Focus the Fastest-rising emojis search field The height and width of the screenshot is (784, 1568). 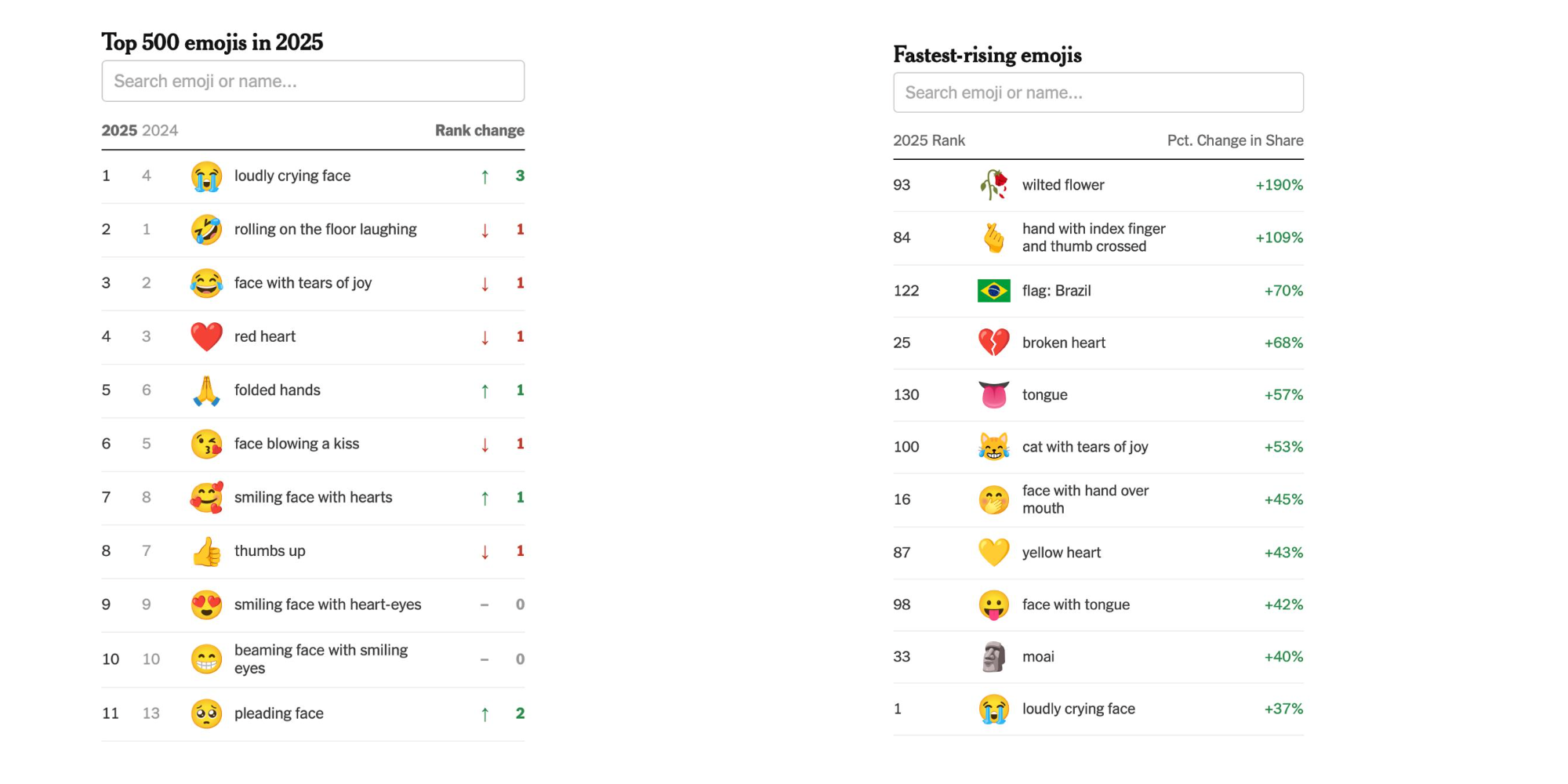(1098, 93)
